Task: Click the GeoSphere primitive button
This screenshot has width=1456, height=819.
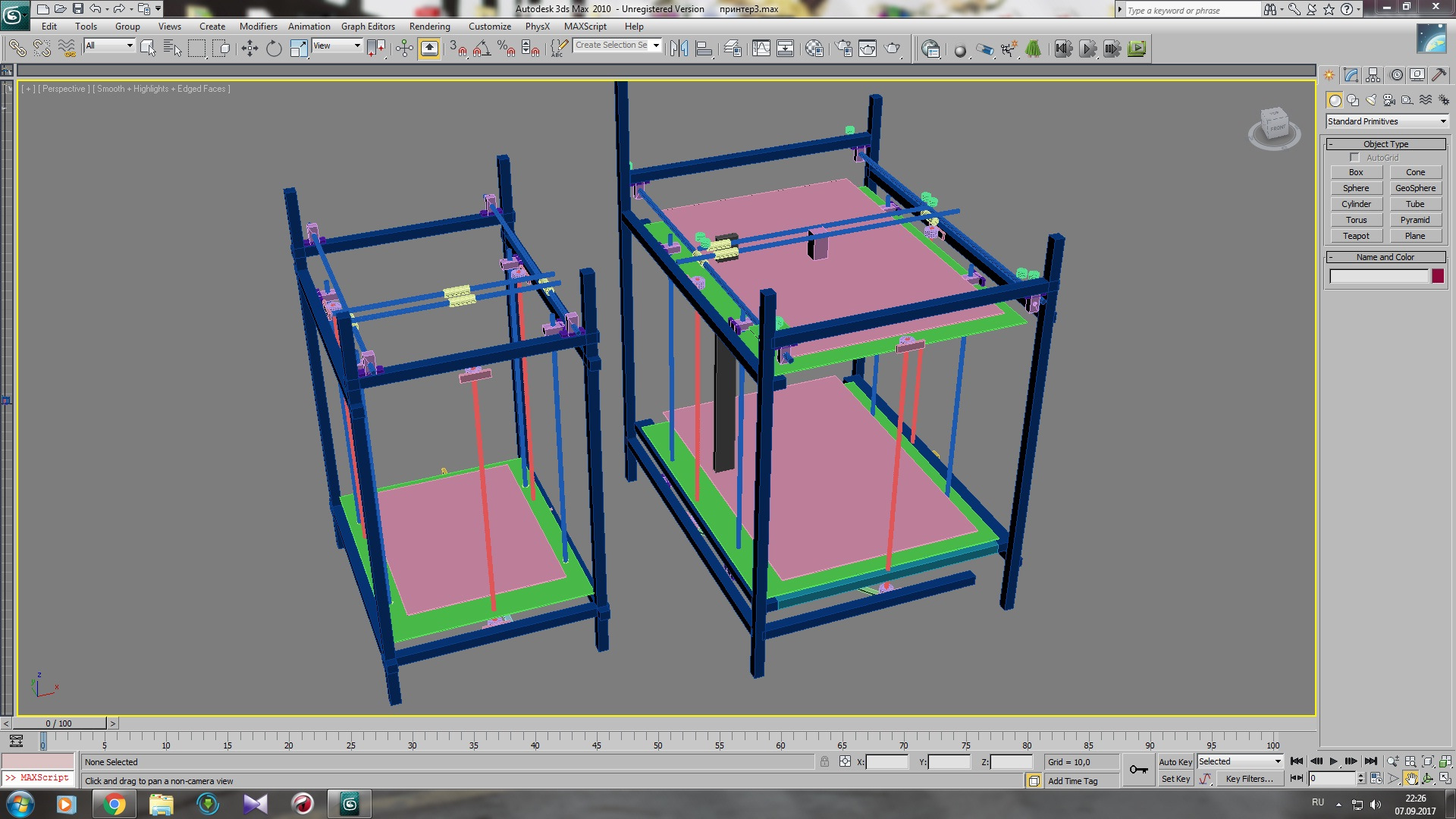Action: 1415,188
